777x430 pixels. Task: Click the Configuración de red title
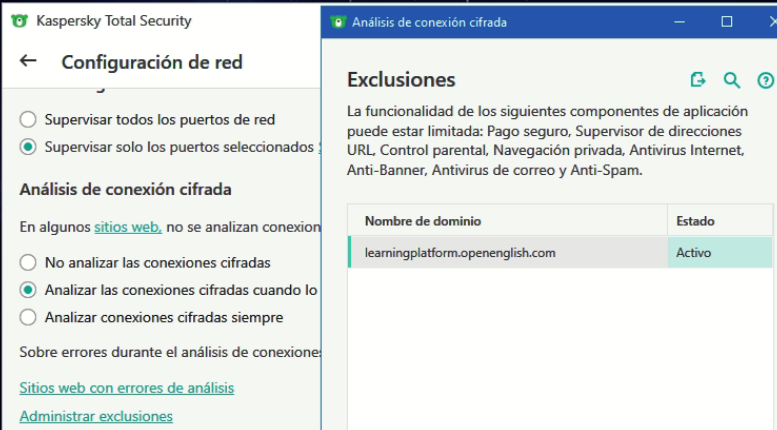point(152,62)
